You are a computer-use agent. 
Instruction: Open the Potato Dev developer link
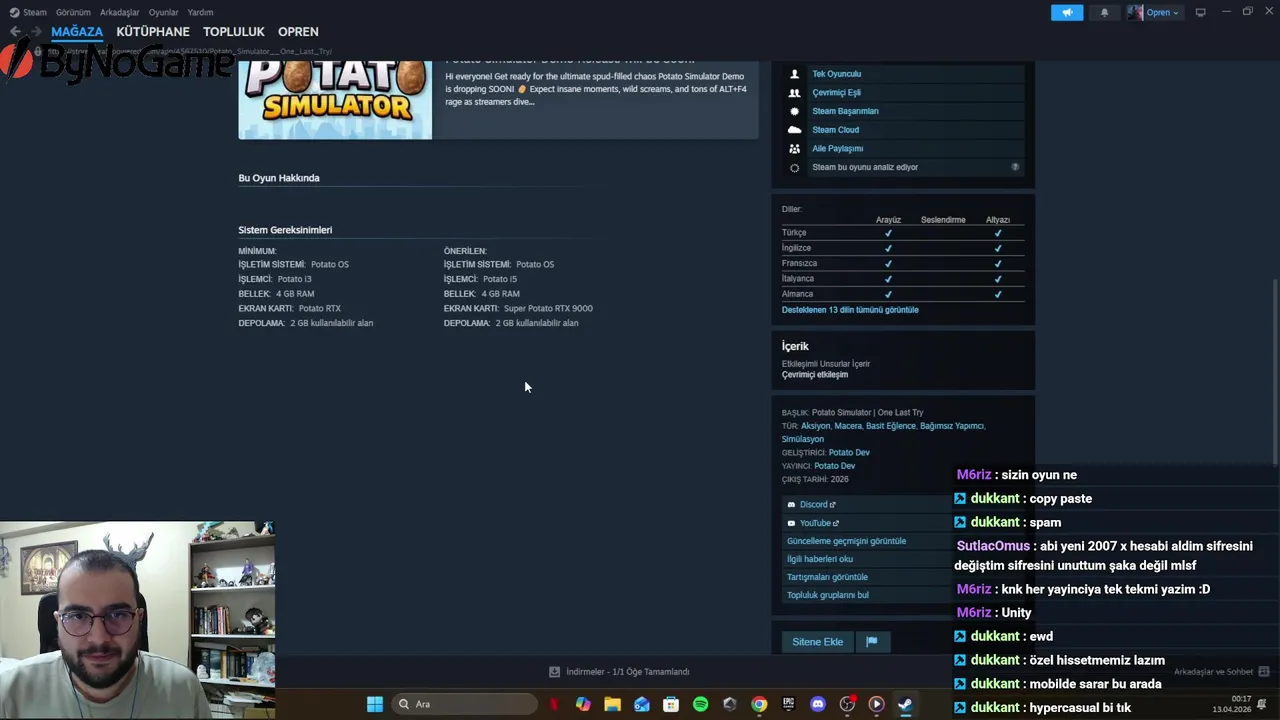[849, 453]
